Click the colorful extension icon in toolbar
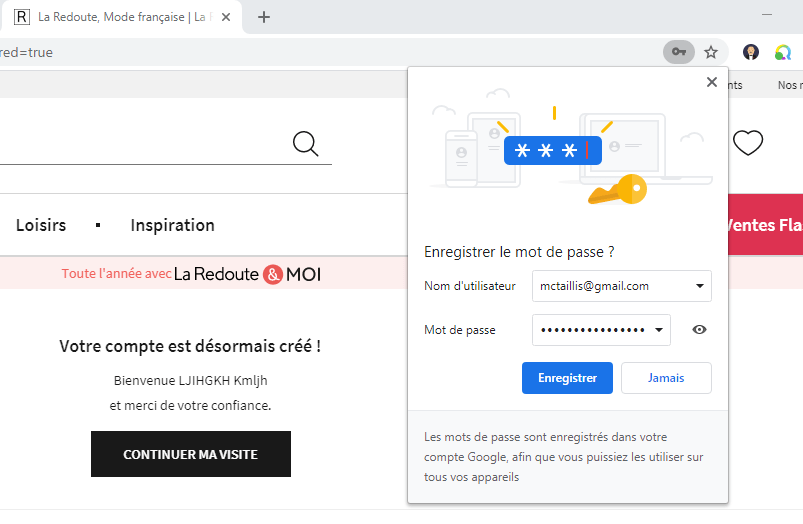Viewport: 803px width, 524px height. (x=783, y=52)
